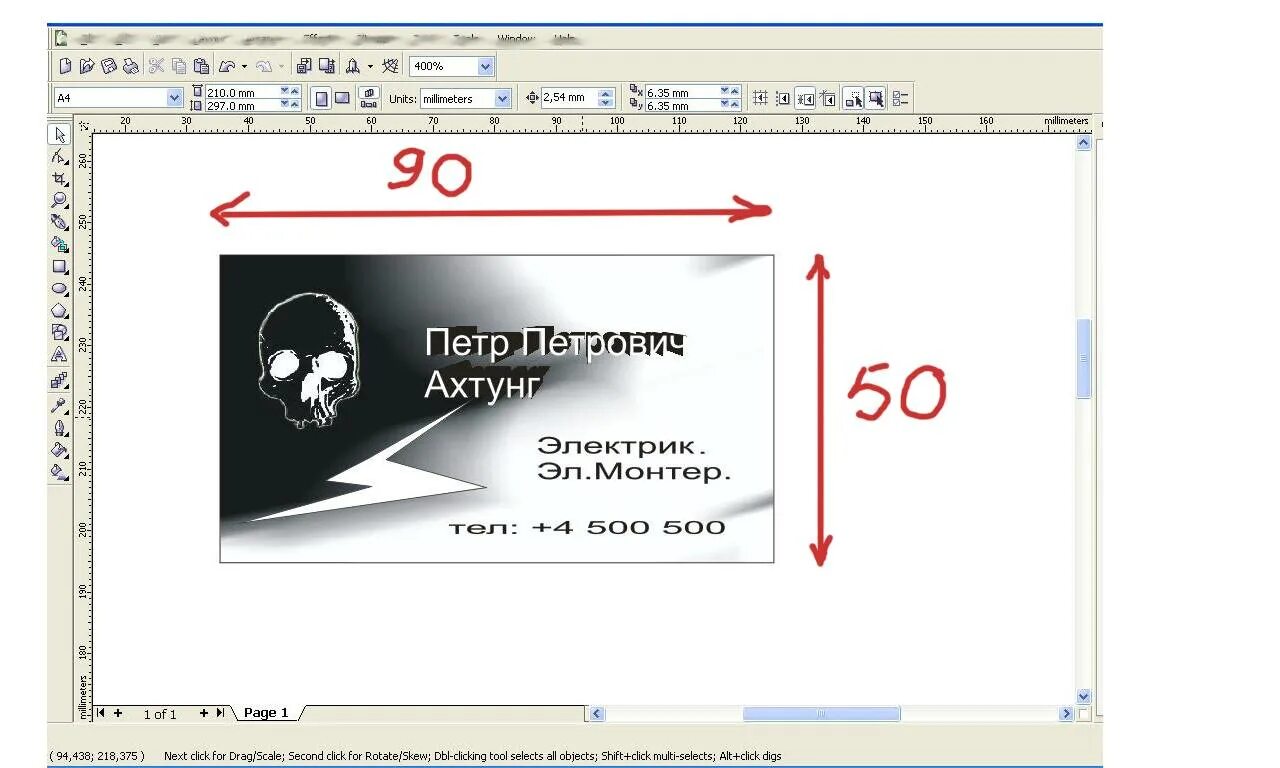Viewport: 1280px width, 768px height.
Task: Select the Ellipse tool
Action: click(60, 289)
